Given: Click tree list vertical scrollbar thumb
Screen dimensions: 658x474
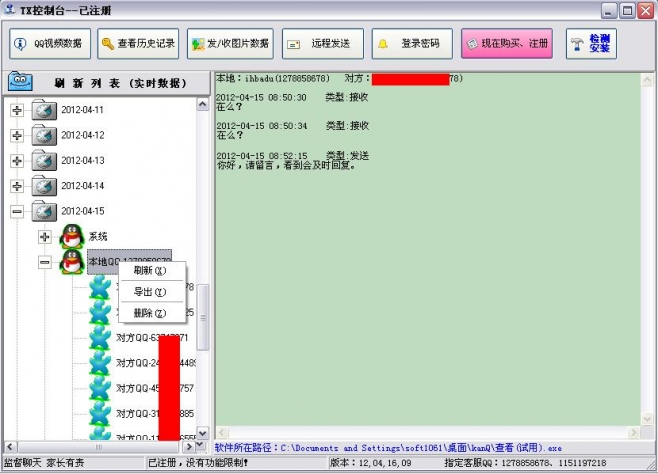Looking at the screenshot, I should pos(203,317).
